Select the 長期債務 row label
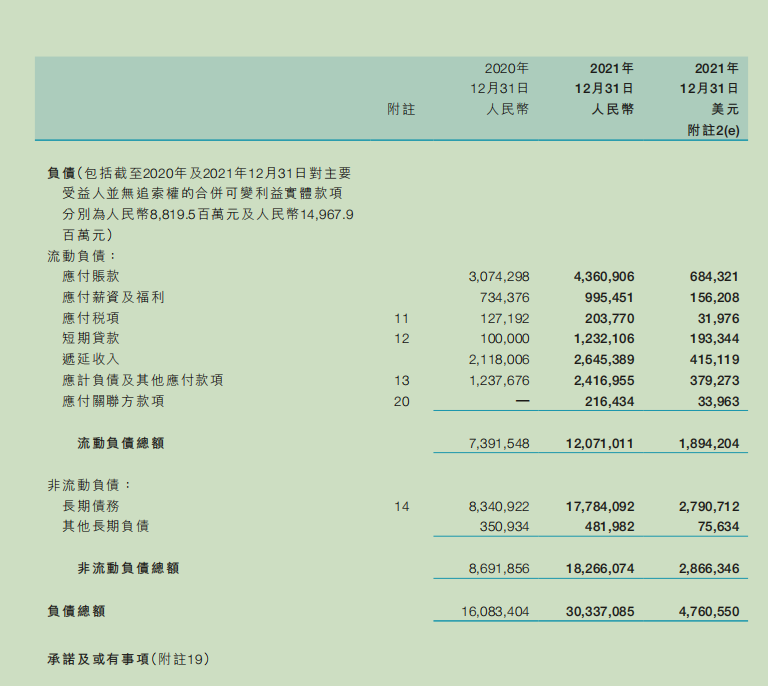This screenshot has height=686, width=768. tap(91, 506)
